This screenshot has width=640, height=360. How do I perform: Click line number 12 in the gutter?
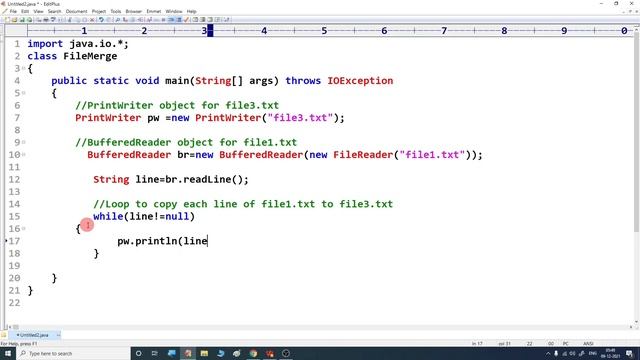click(14, 179)
